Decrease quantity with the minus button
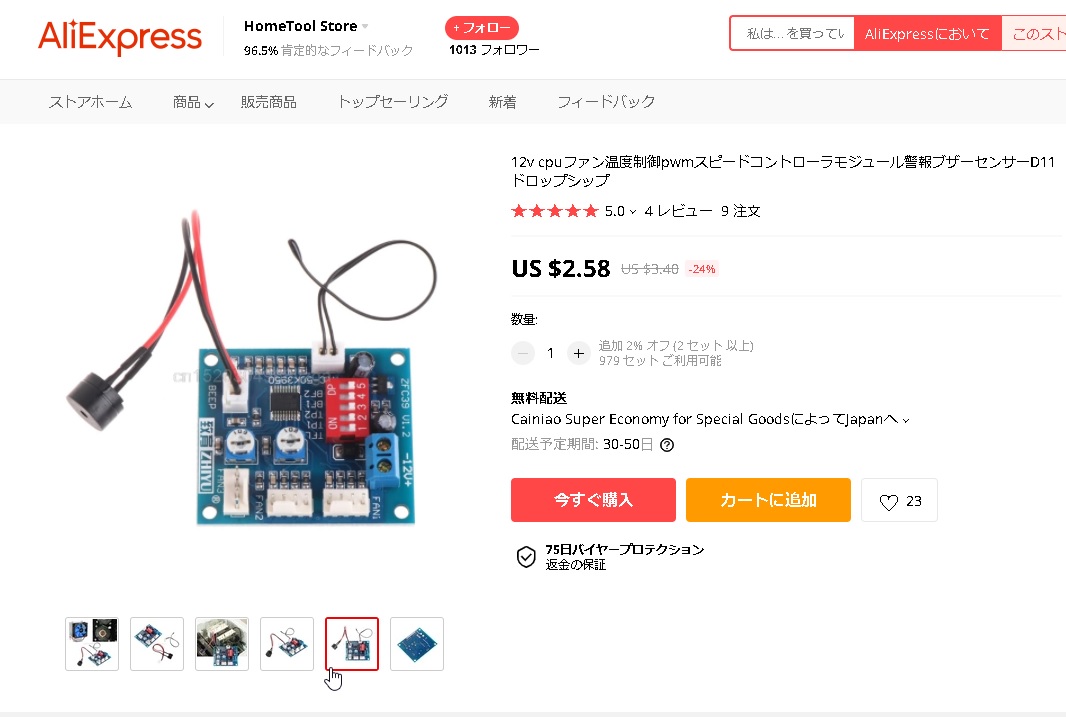Image resolution: width=1066 pixels, height=717 pixels. click(523, 353)
